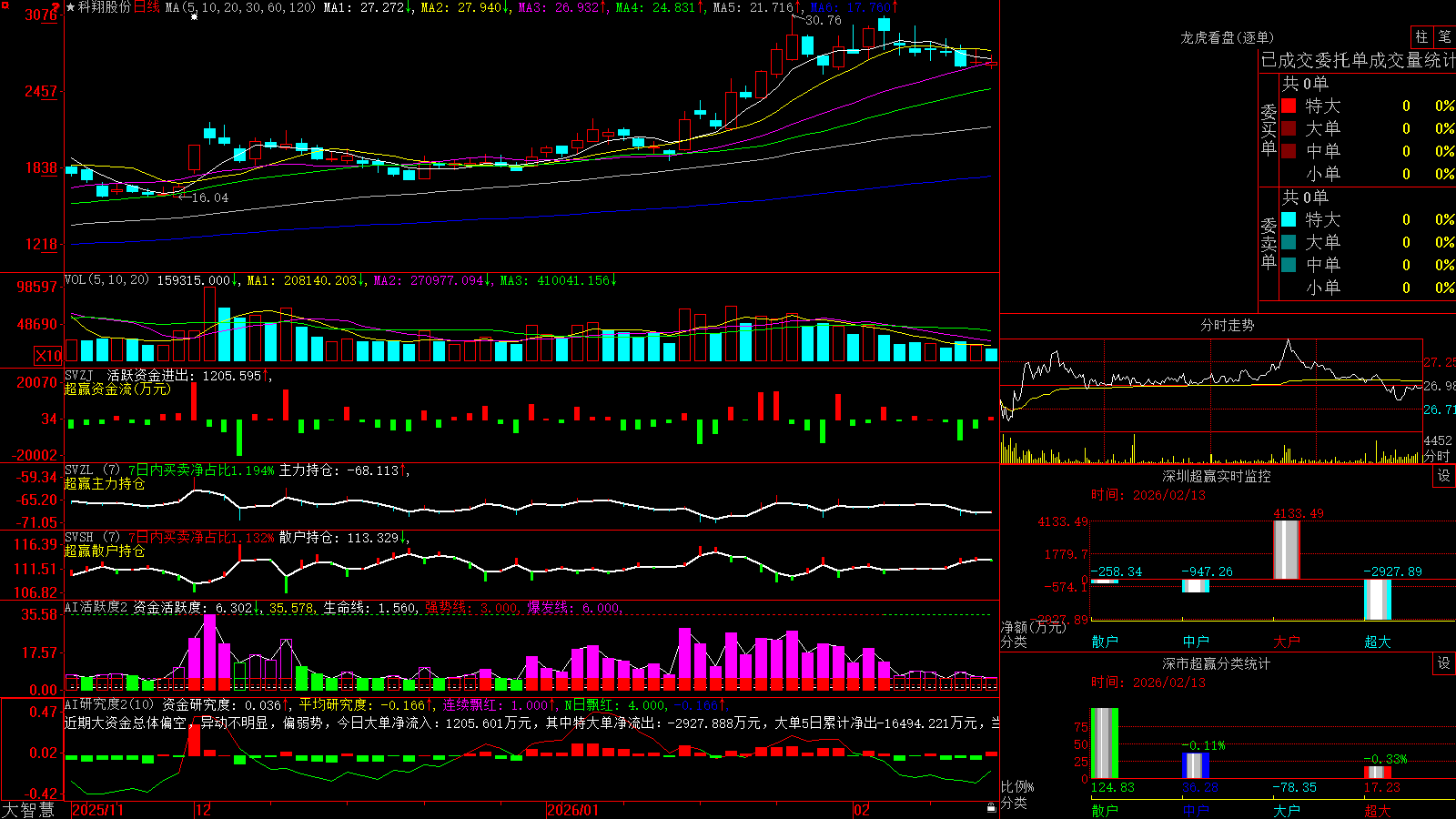Click the 16.04 low price label on the chart
1456x819 pixels.
pos(210,197)
